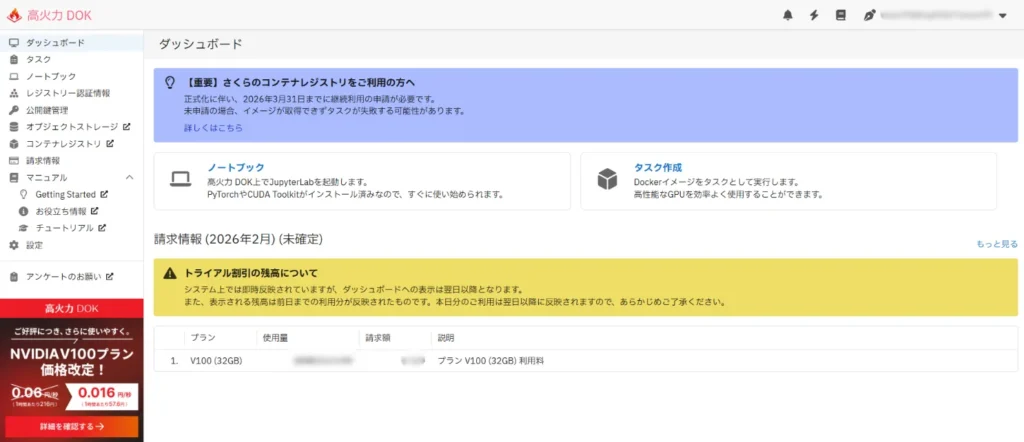The image size is (1024, 442).
Task: Click the key icon for 公開鍵管理
Action: (14, 110)
